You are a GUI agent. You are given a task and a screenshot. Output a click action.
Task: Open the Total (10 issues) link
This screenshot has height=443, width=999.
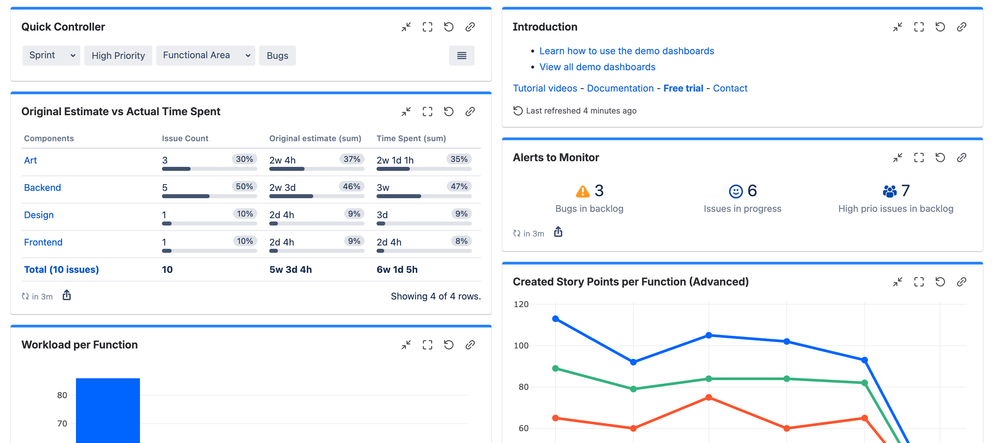[61, 270]
